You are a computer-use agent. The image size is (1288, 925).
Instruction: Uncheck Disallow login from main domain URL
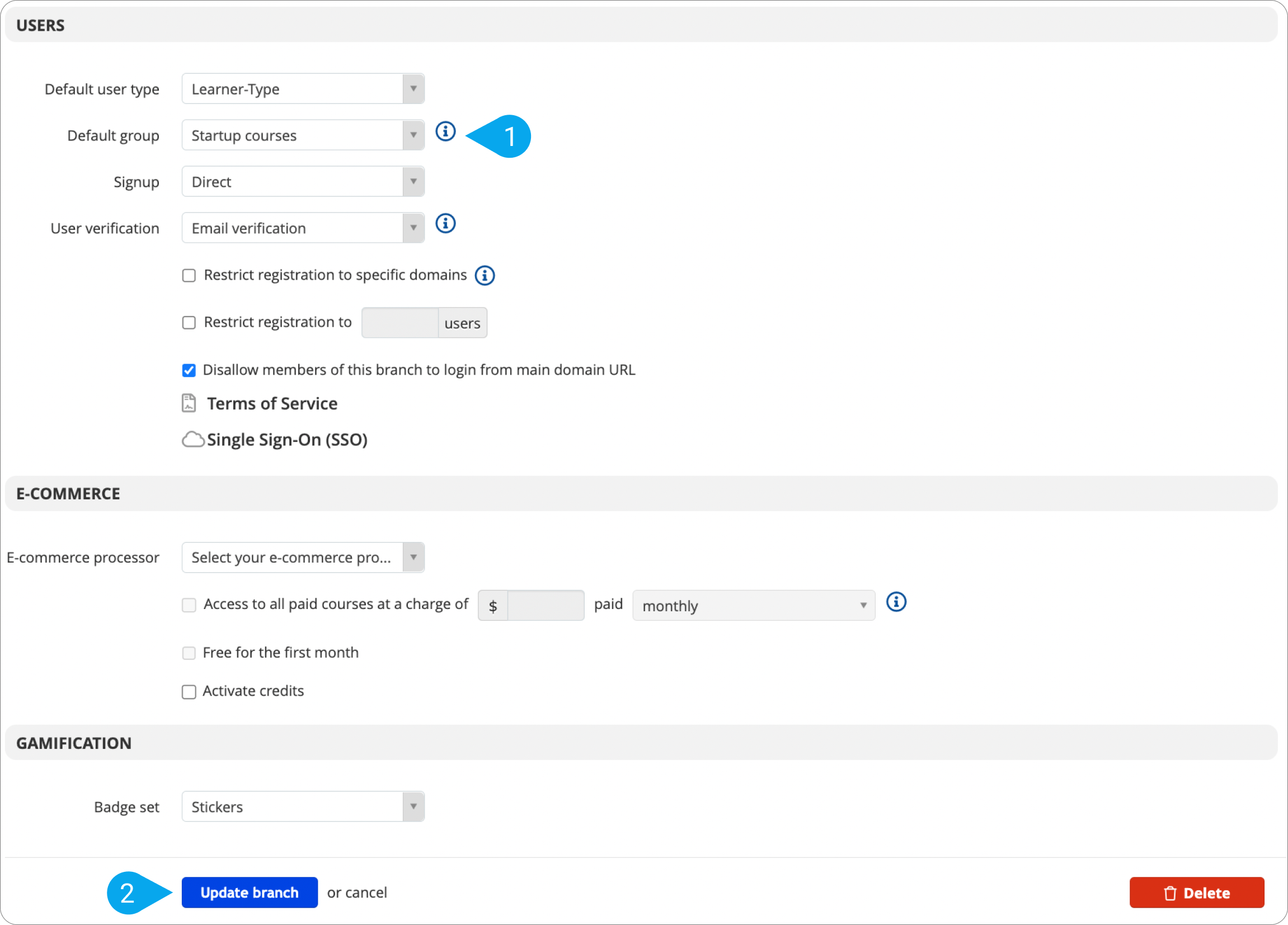pos(189,371)
